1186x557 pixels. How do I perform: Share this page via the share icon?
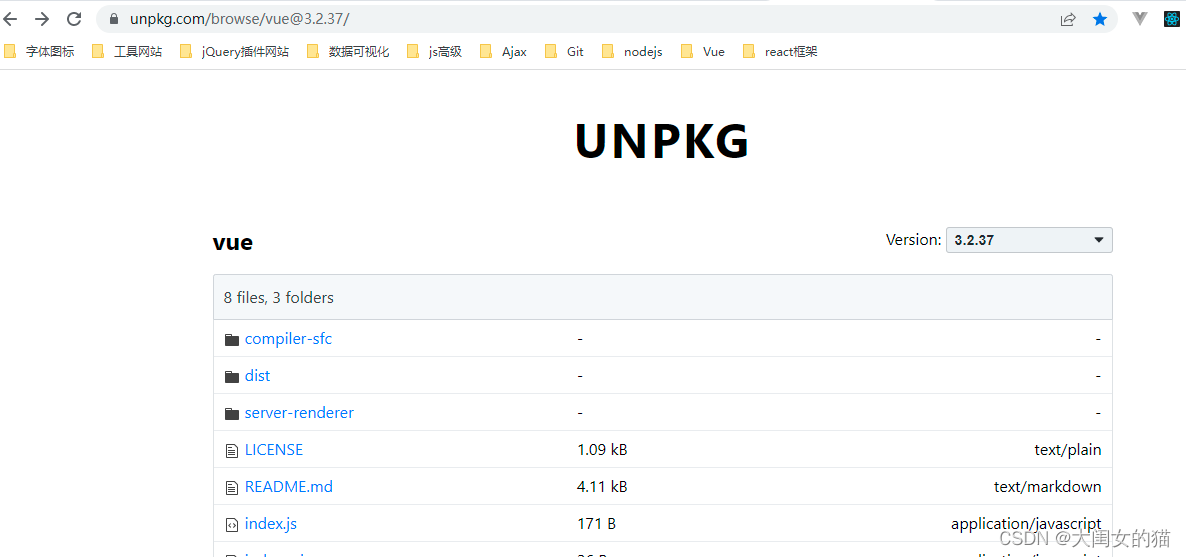1067,20
